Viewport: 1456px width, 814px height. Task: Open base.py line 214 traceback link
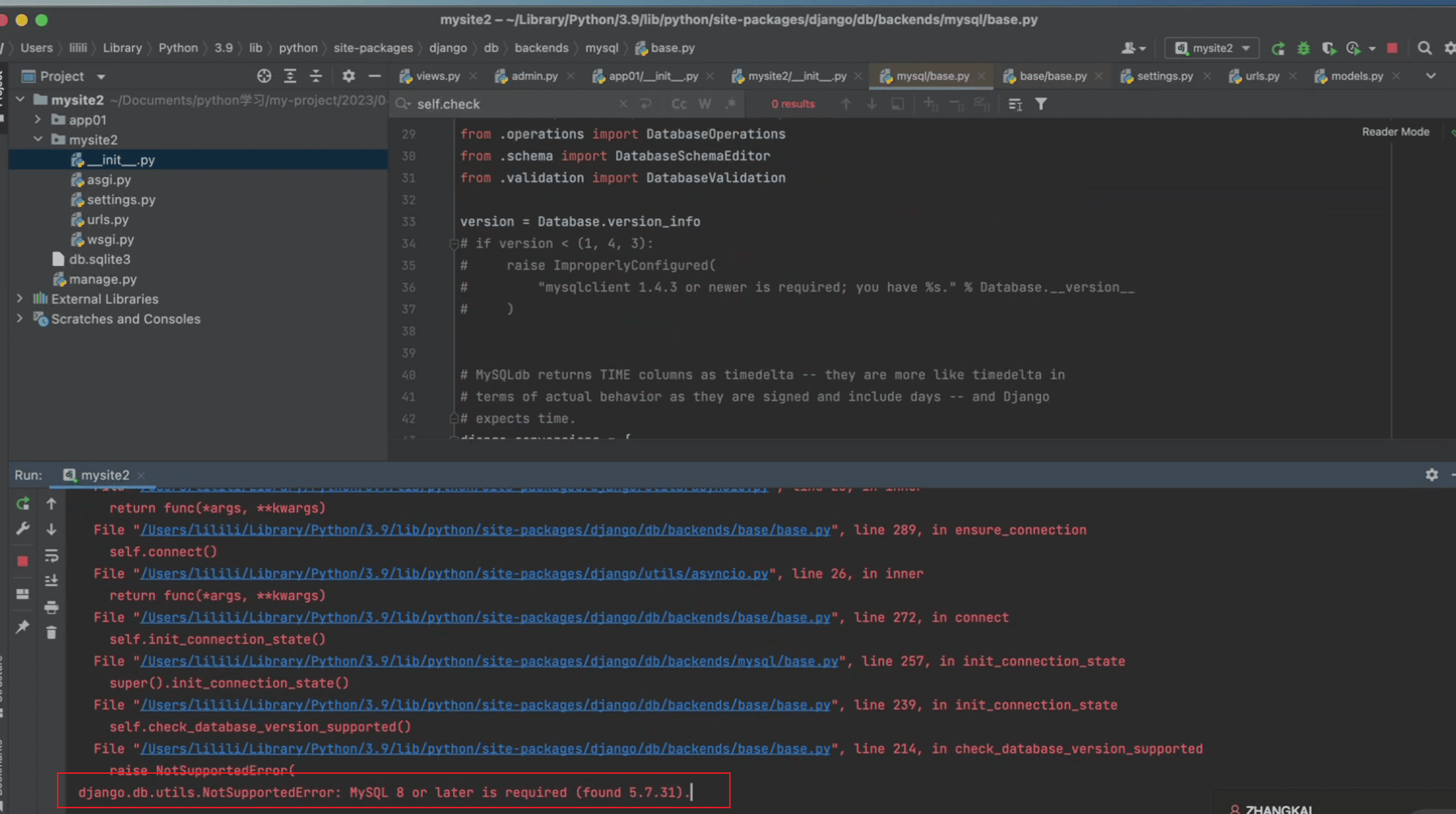pyautogui.click(x=485, y=749)
